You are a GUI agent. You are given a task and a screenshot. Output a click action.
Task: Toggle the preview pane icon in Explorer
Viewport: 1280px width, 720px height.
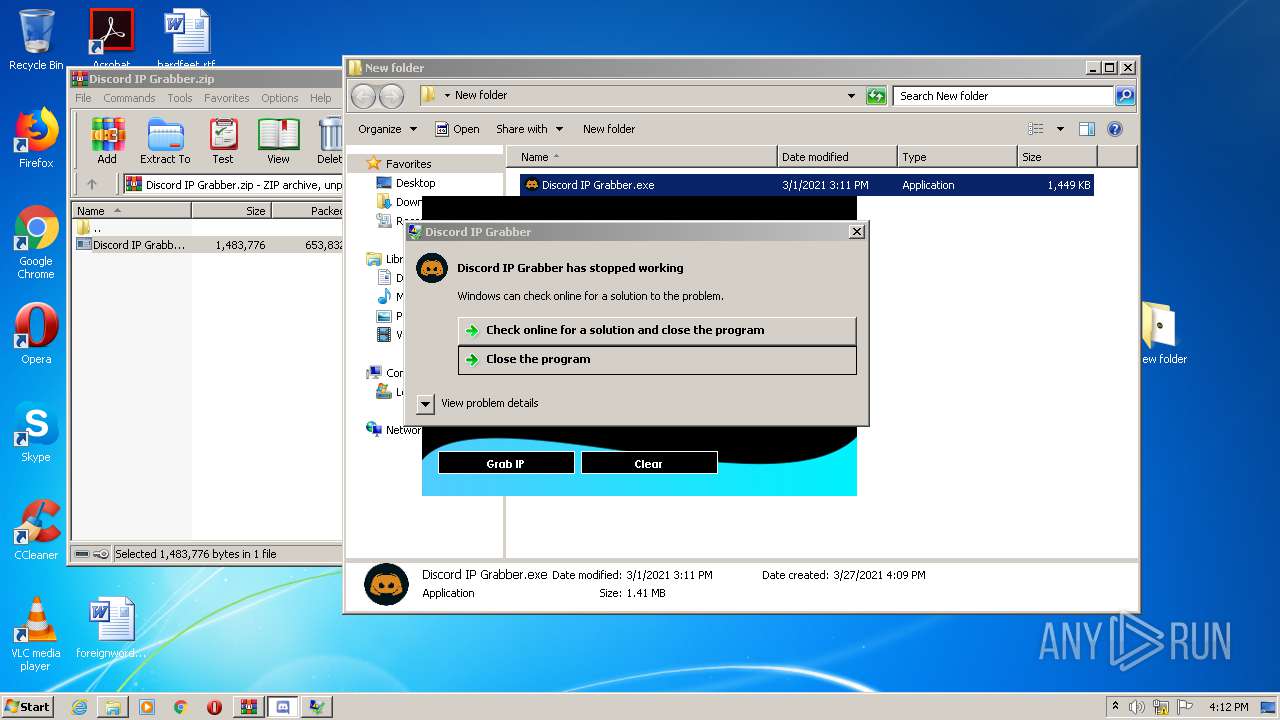(x=1087, y=129)
